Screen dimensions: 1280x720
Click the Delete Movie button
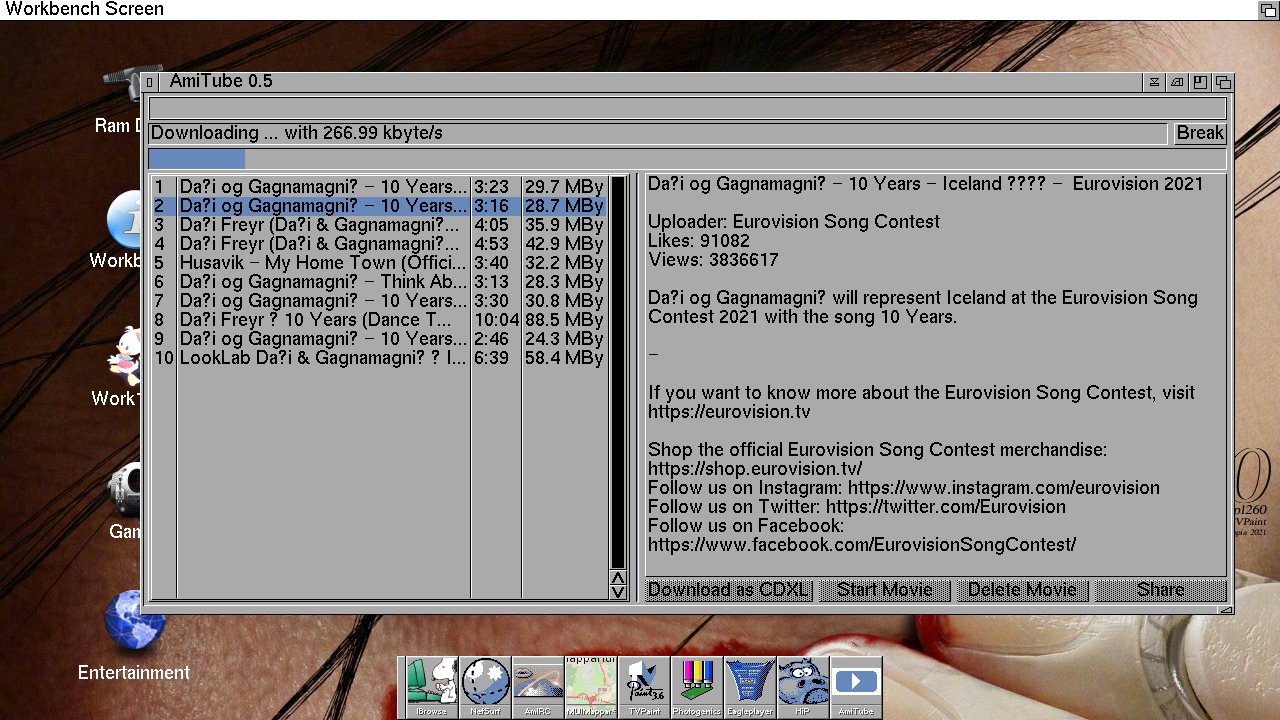tap(1022, 590)
